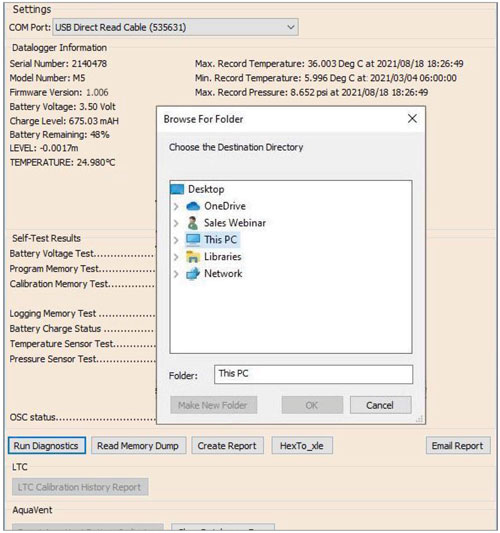
Task: Click the Min. Record Temperature line
Action: click(x=326, y=78)
